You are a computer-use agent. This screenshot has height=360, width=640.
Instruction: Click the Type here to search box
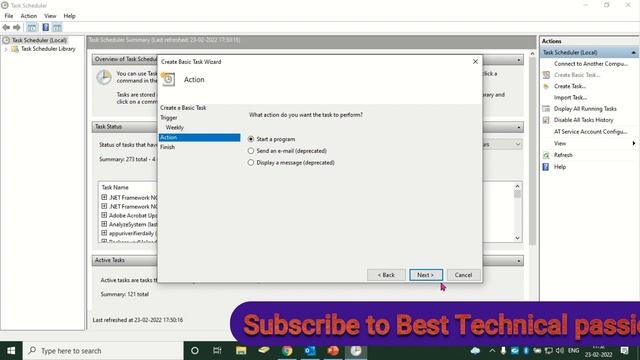[x=103, y=351]
